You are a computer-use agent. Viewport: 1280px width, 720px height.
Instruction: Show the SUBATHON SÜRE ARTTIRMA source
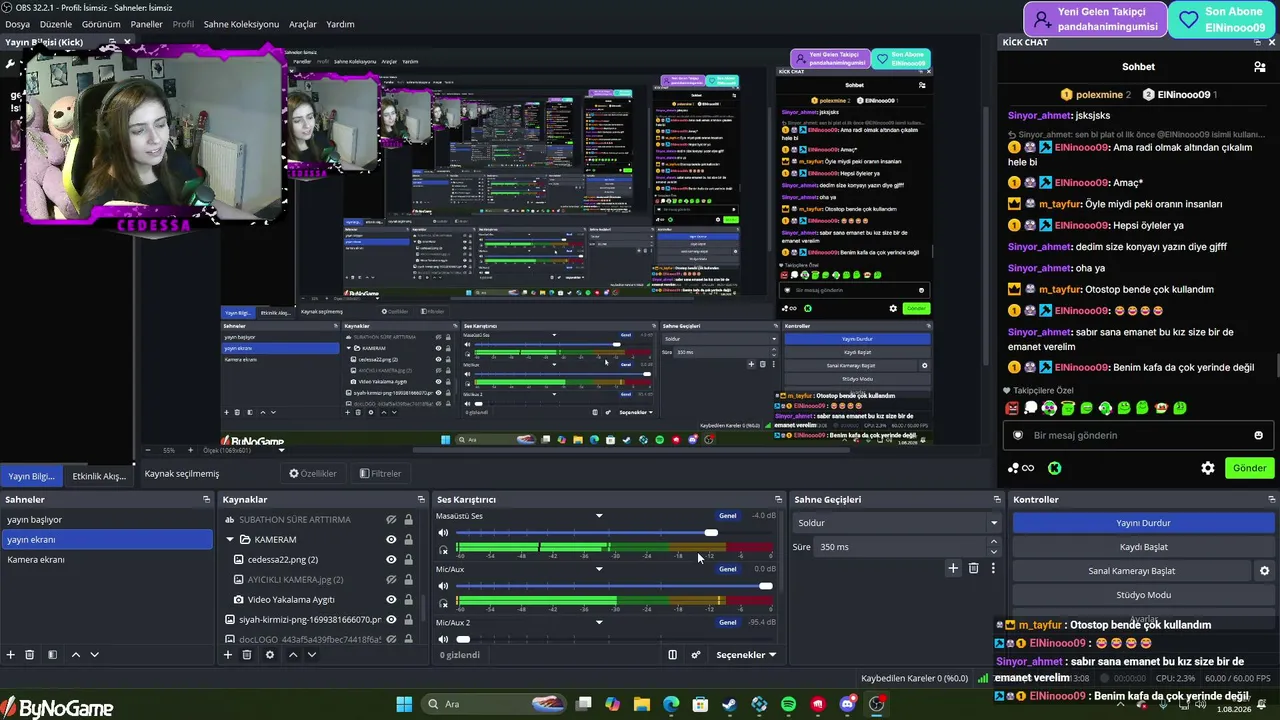(x=392, y=520)
